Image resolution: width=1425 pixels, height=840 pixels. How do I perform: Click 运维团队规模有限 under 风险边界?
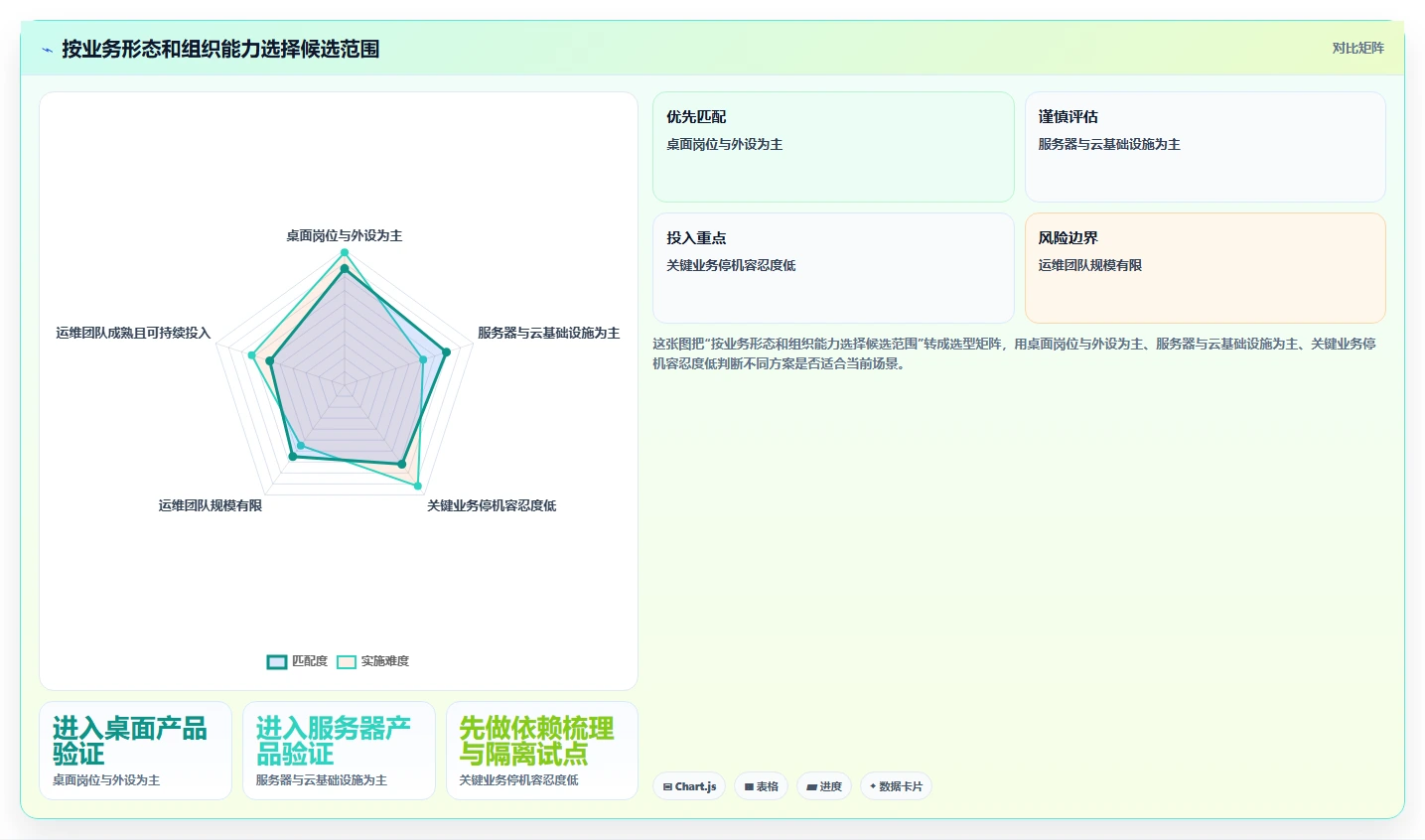click(1090, 265)
